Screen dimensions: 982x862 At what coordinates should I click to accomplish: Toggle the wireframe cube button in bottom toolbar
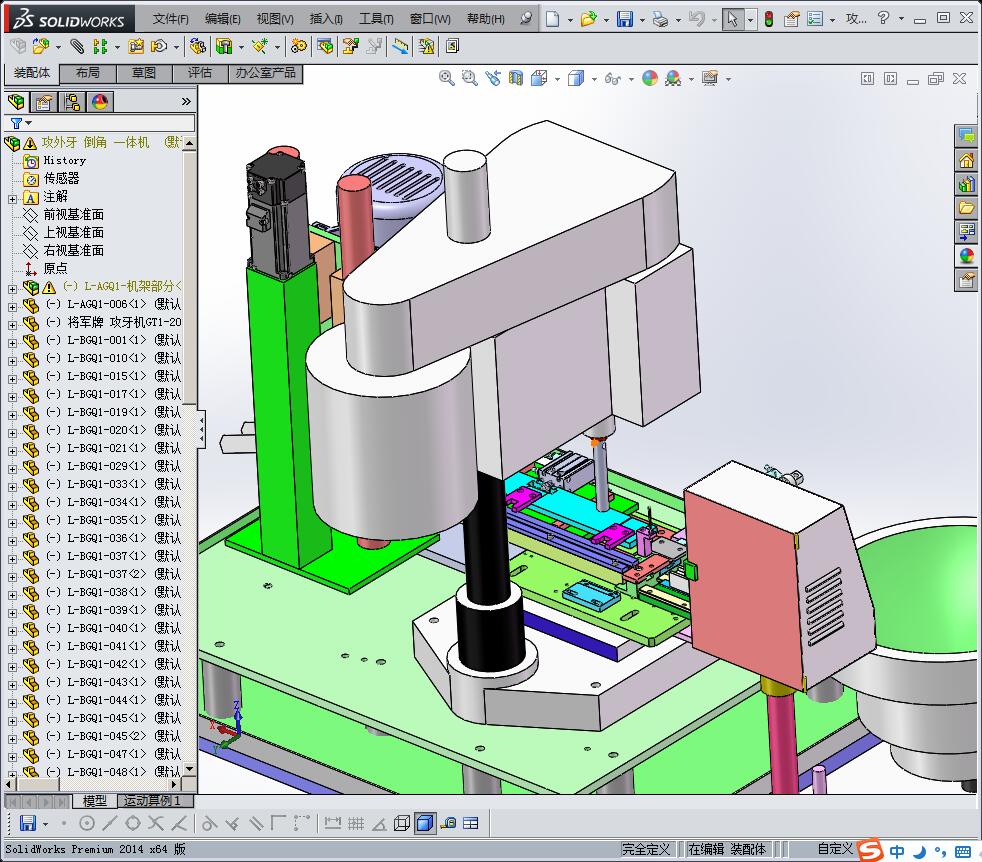(402, 823)
